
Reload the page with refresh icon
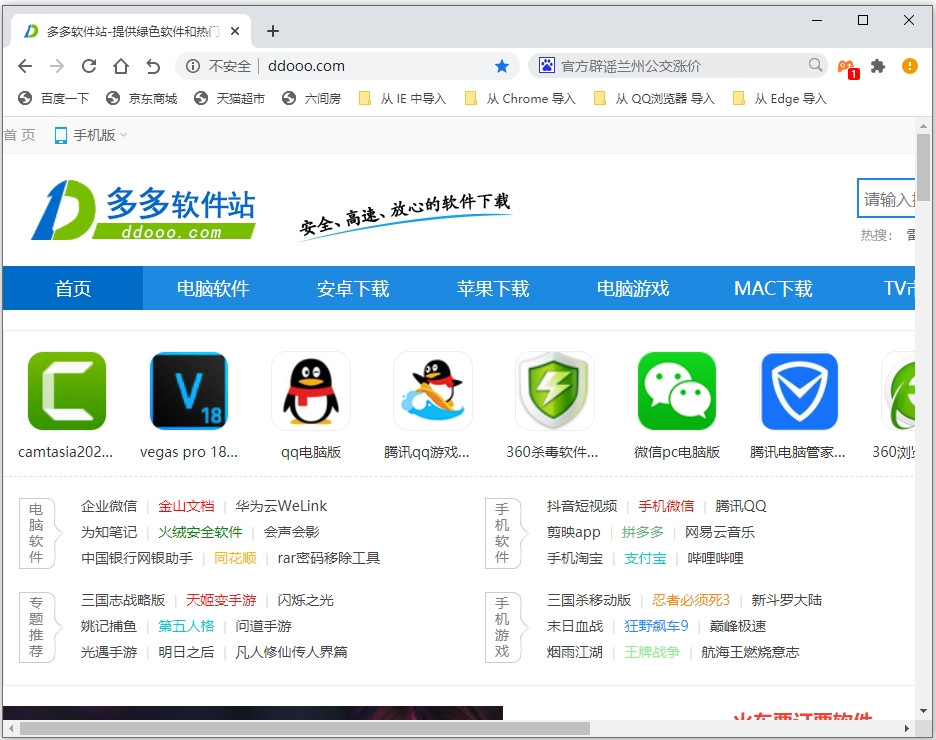coord(89,66)
